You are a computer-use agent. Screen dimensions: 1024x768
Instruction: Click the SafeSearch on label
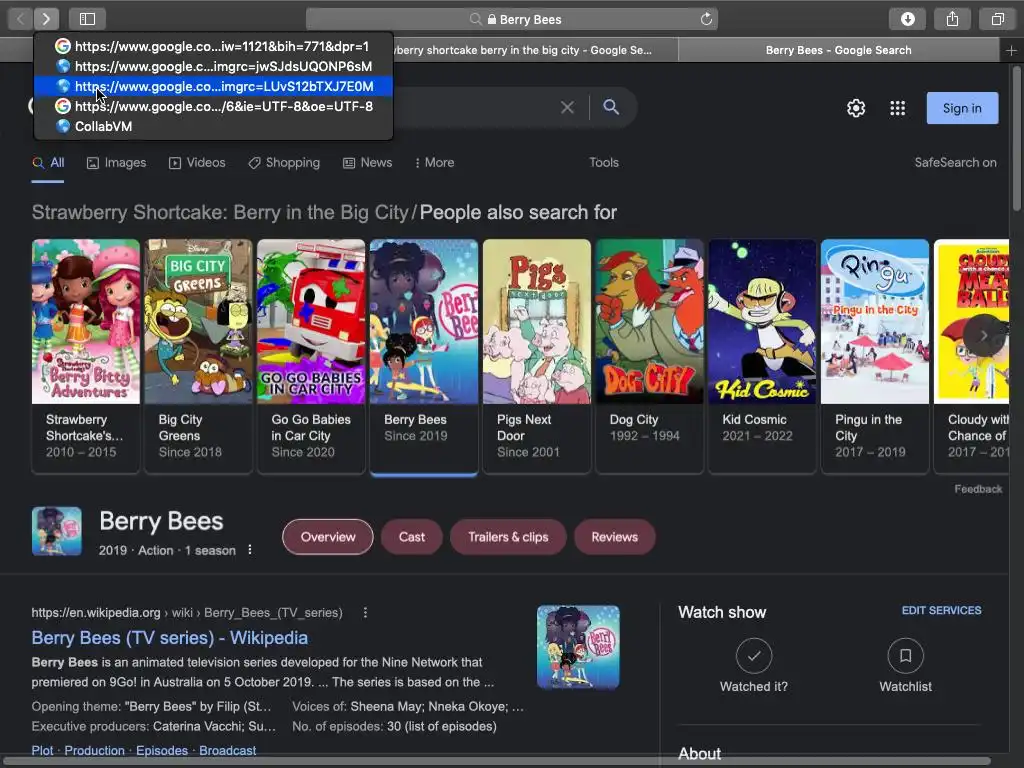pos(955,163)
